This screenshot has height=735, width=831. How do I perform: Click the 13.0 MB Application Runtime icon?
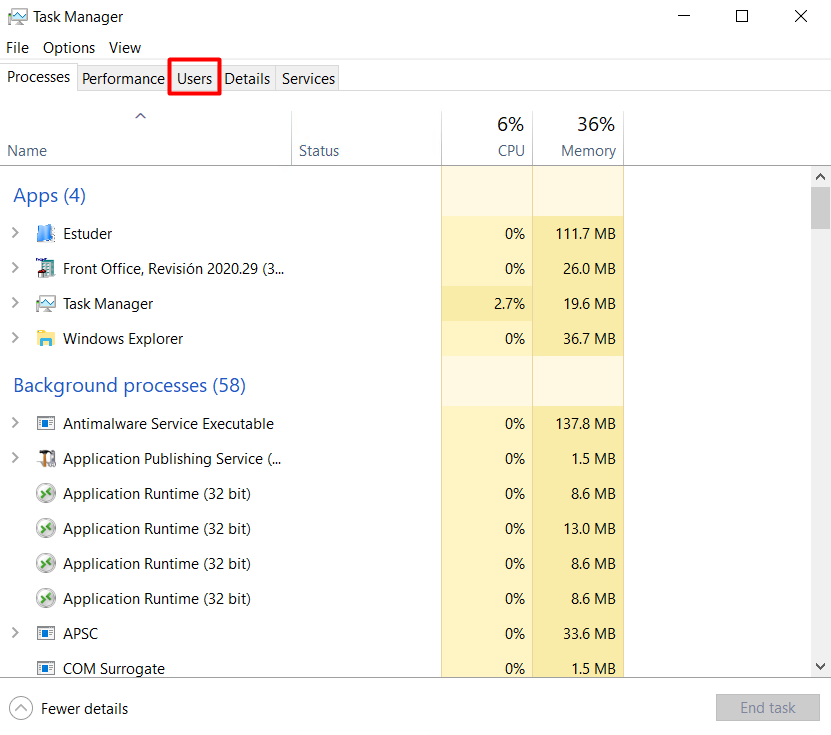pyautogui.click(x=46, y=528)
